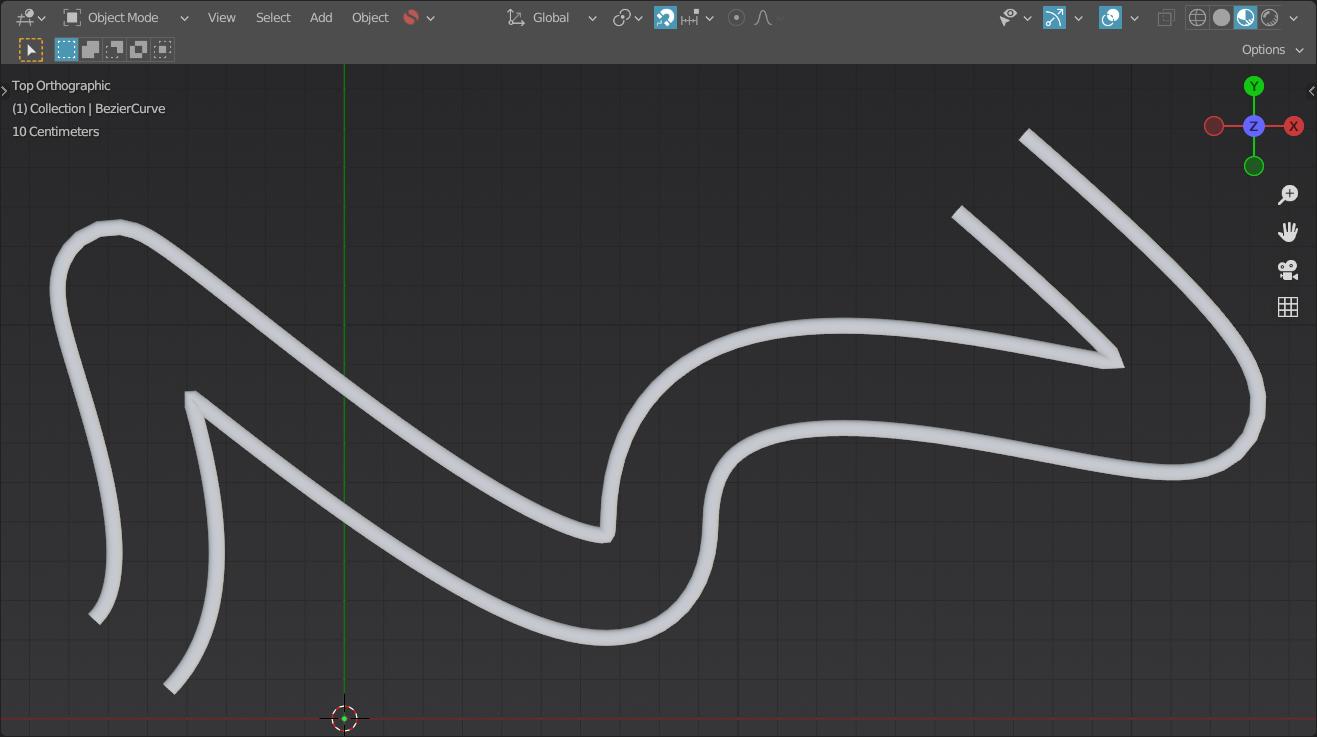Click the zoom magnifier viewport icon

(x=1288, y=194)
